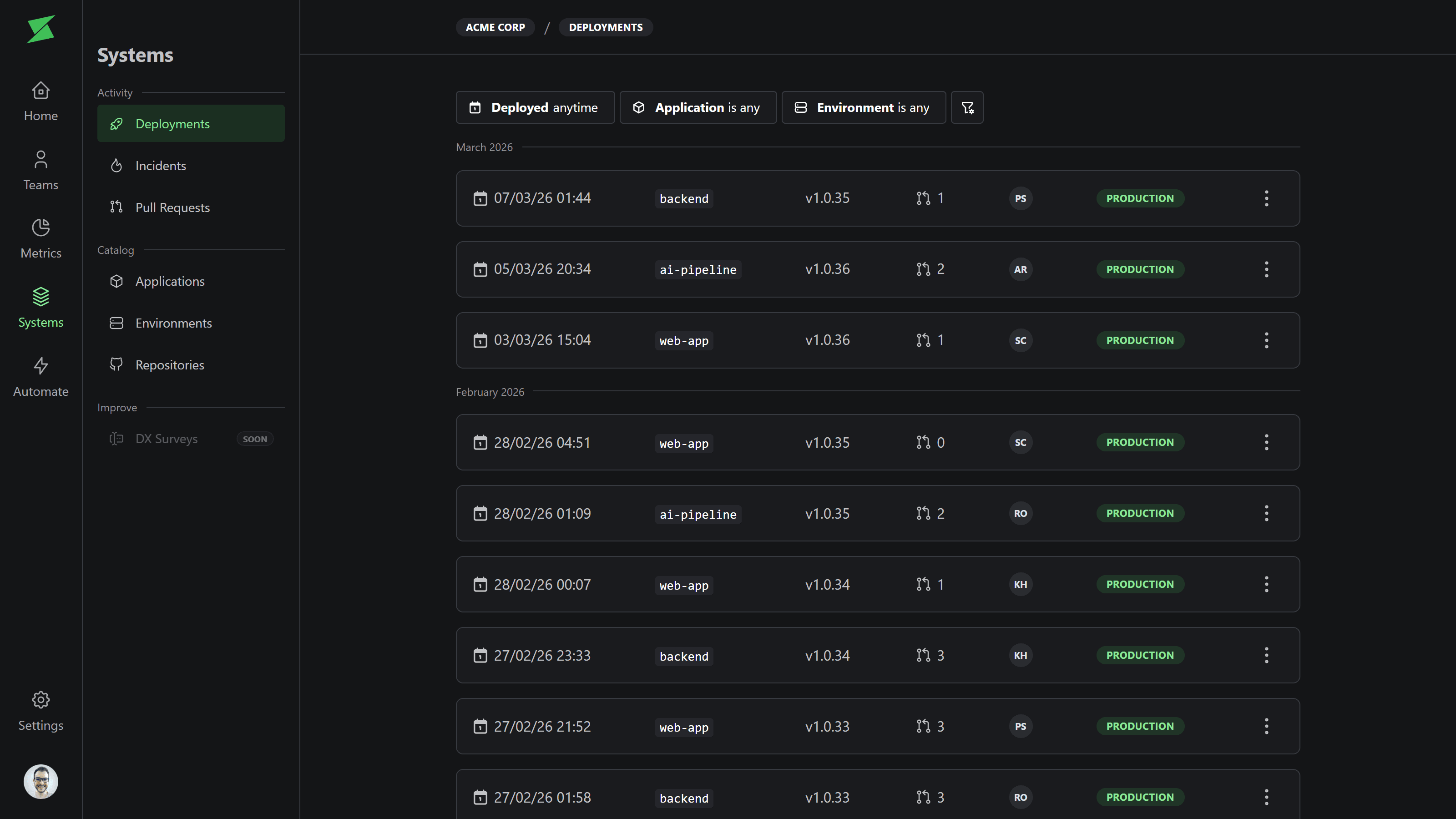
Task: Click the DEPLOYMENTS breadcrumb
Action: [605, 27]
